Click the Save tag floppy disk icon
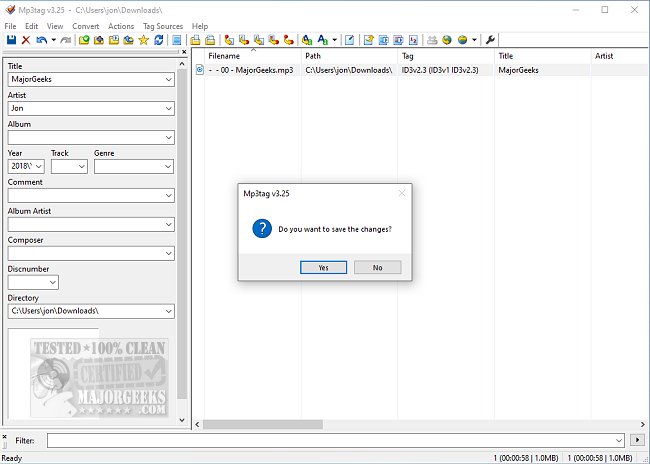Screen dimensions: 650x464 (11, 40)
